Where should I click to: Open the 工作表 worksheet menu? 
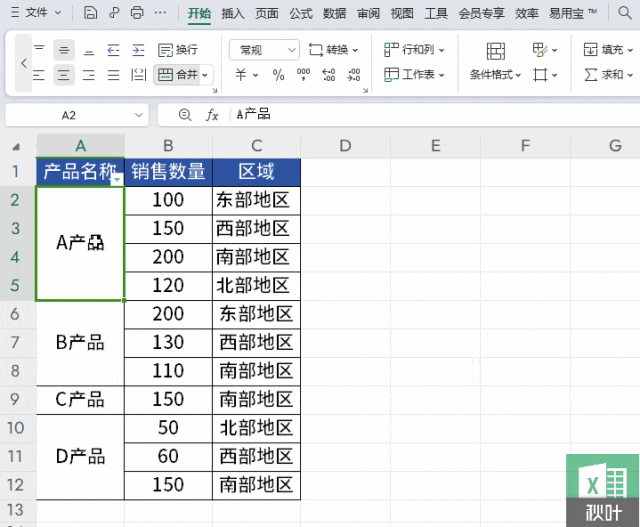click(414, 75)
